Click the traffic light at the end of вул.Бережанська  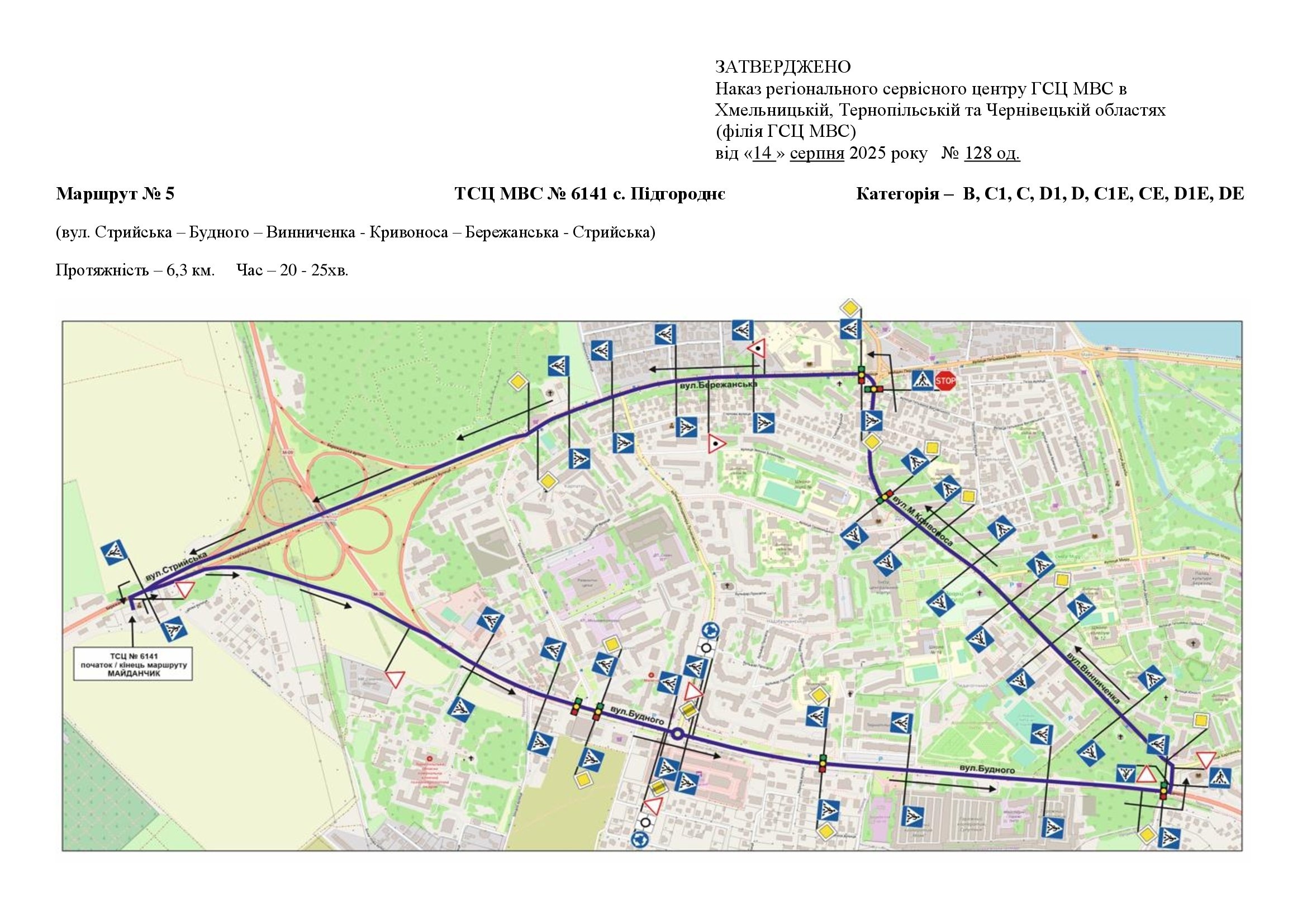click(862, 375)
